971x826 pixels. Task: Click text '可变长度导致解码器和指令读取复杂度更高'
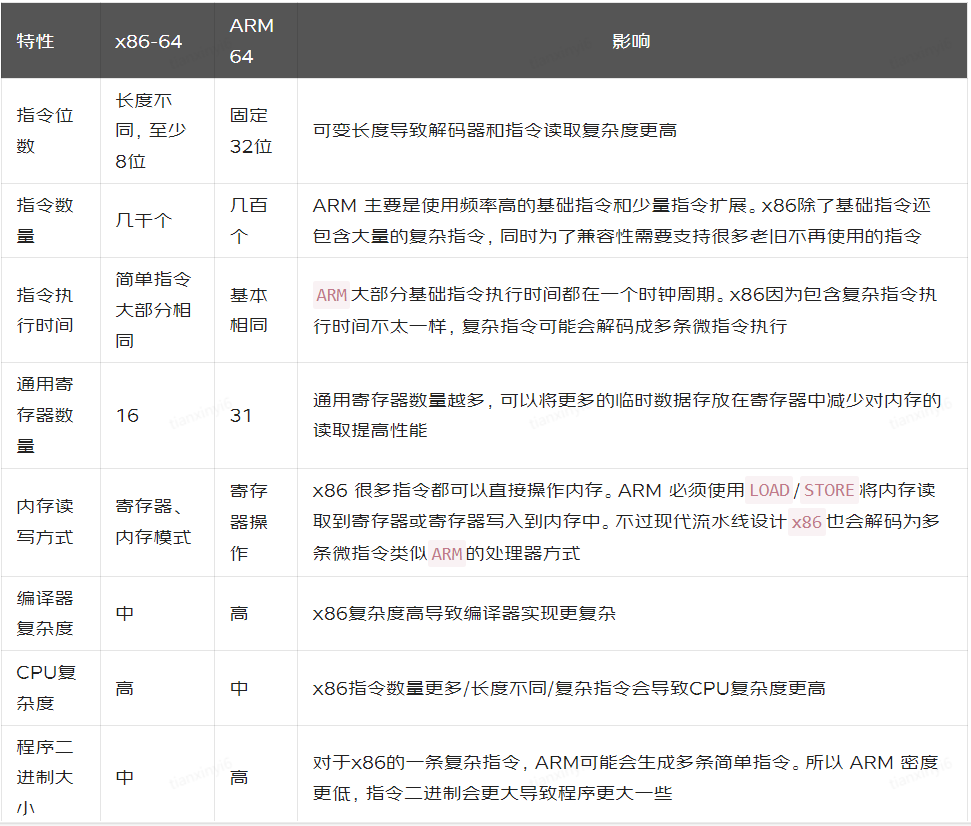click(x=495, y=131)
